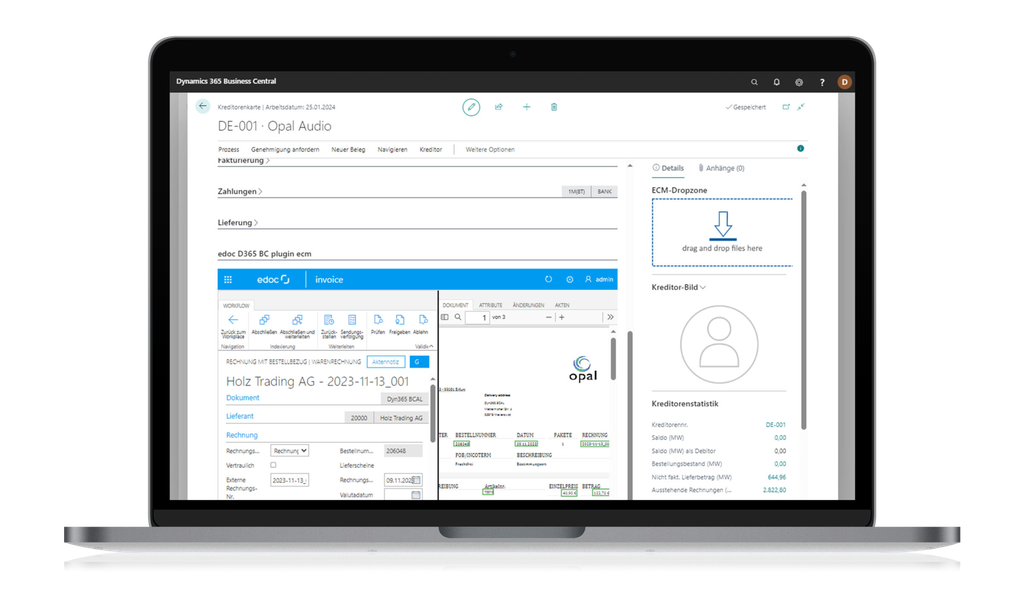The height and width of the screenshot is (589, 1024).
Task: Open the user avatar D
Action: (x=844, y=82)
